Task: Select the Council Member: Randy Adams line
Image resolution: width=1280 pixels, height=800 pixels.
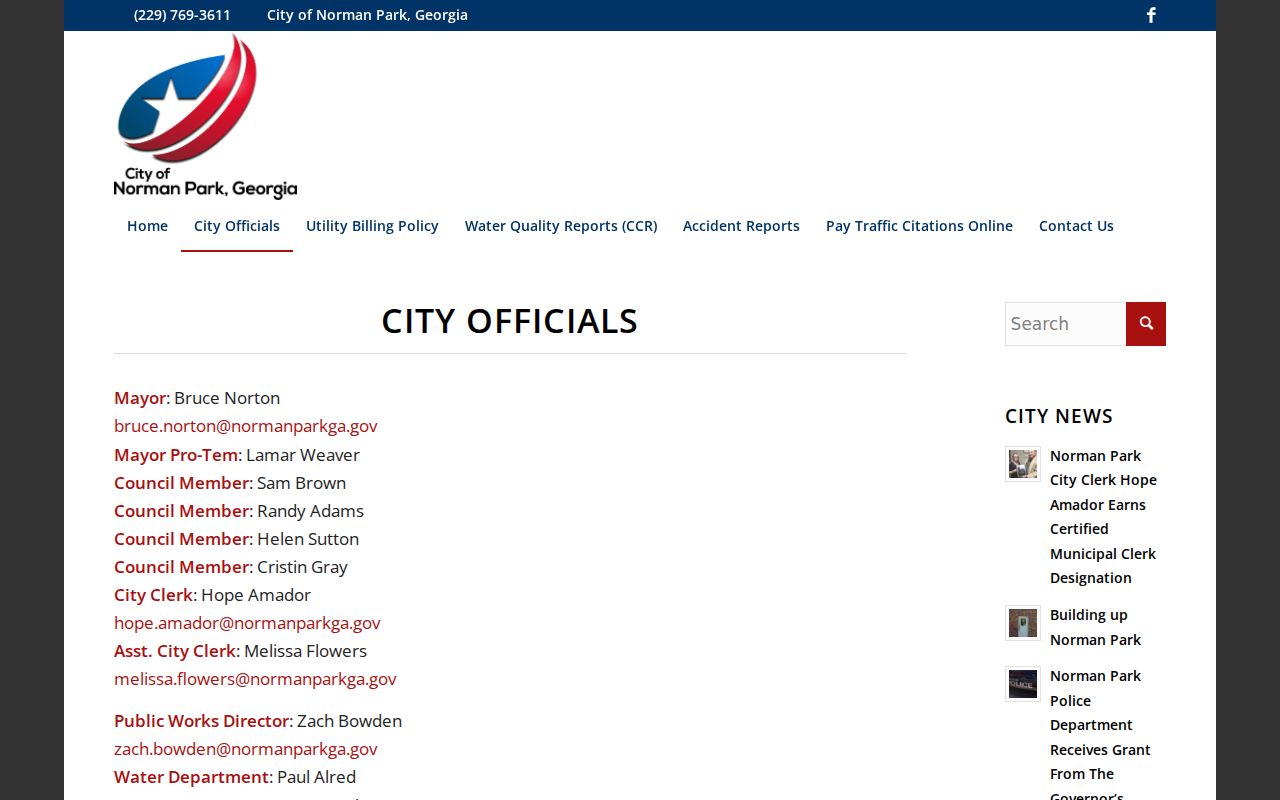Action: (239, 511)
